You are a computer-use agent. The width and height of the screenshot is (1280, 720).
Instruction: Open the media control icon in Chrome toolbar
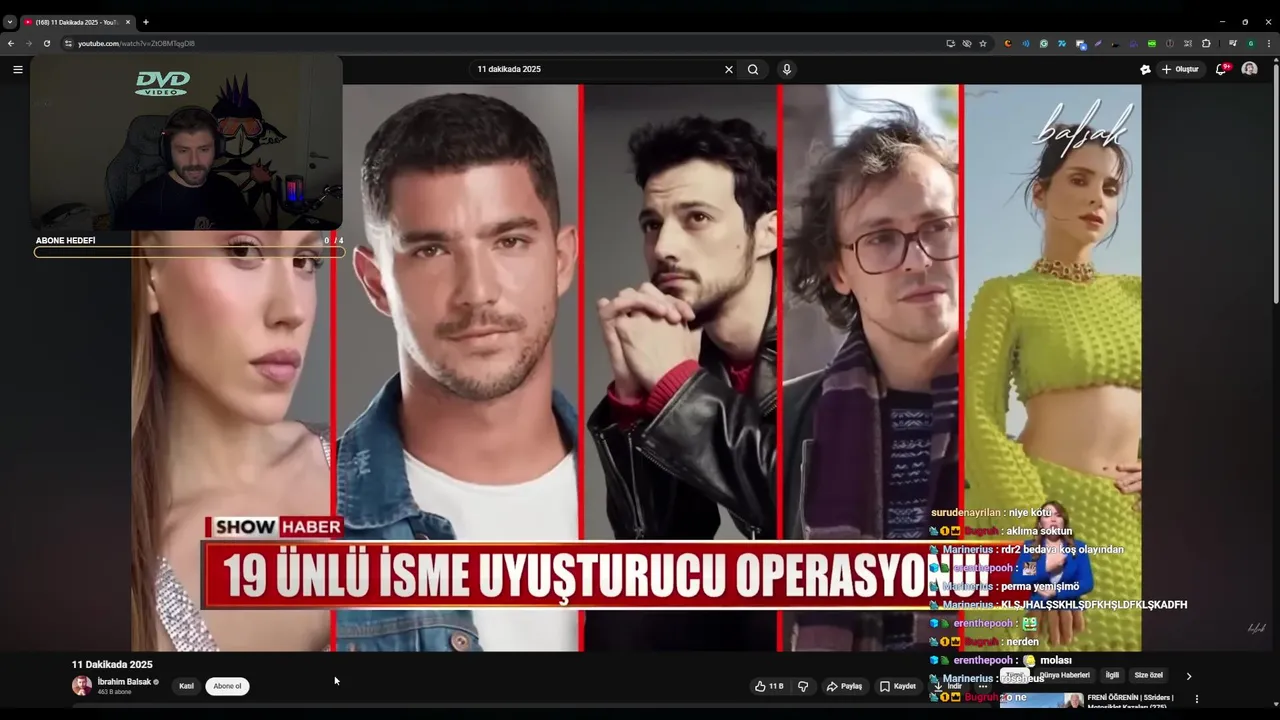point(1233,43)
